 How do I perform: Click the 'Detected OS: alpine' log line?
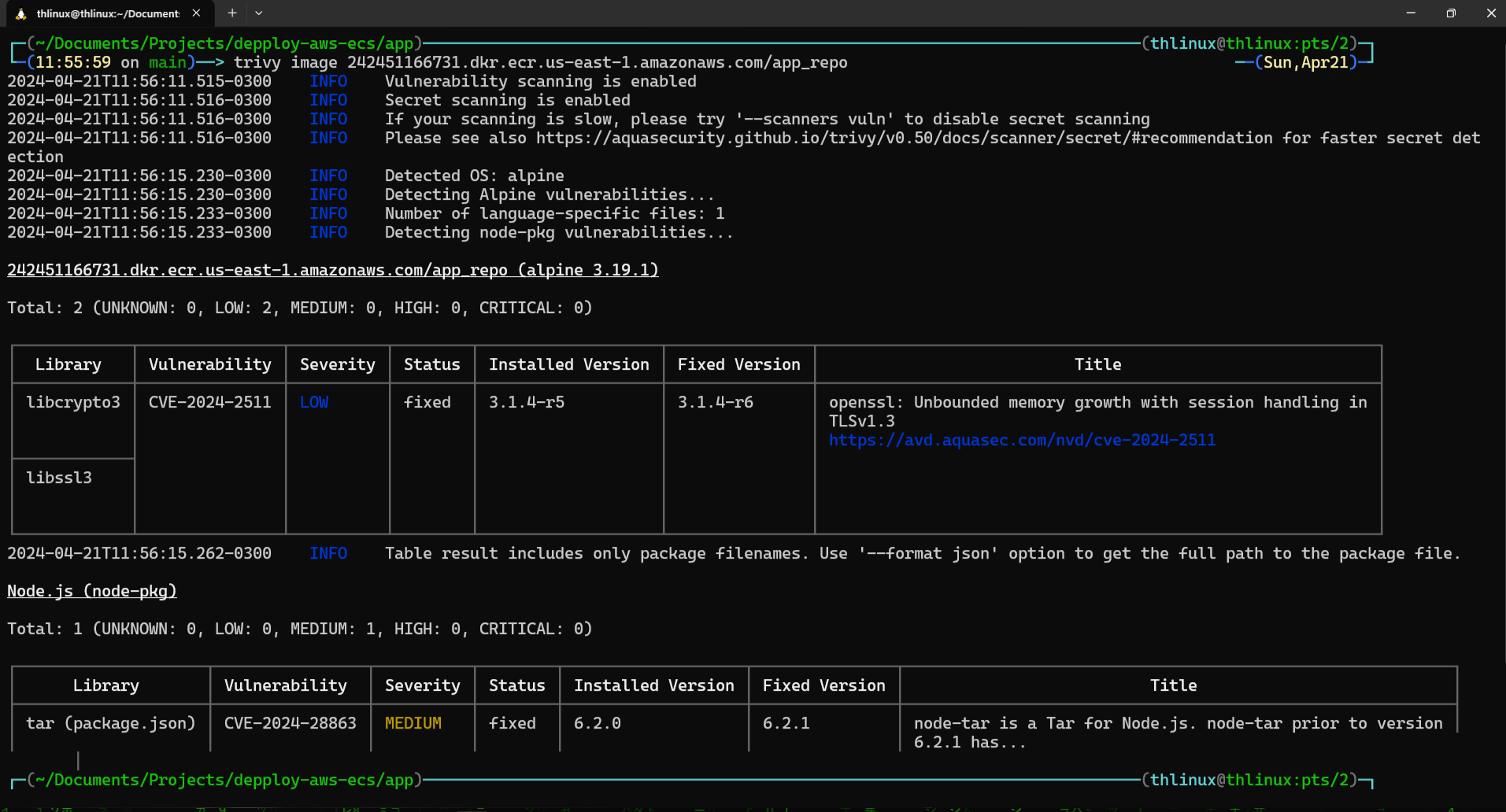[474, 175]
